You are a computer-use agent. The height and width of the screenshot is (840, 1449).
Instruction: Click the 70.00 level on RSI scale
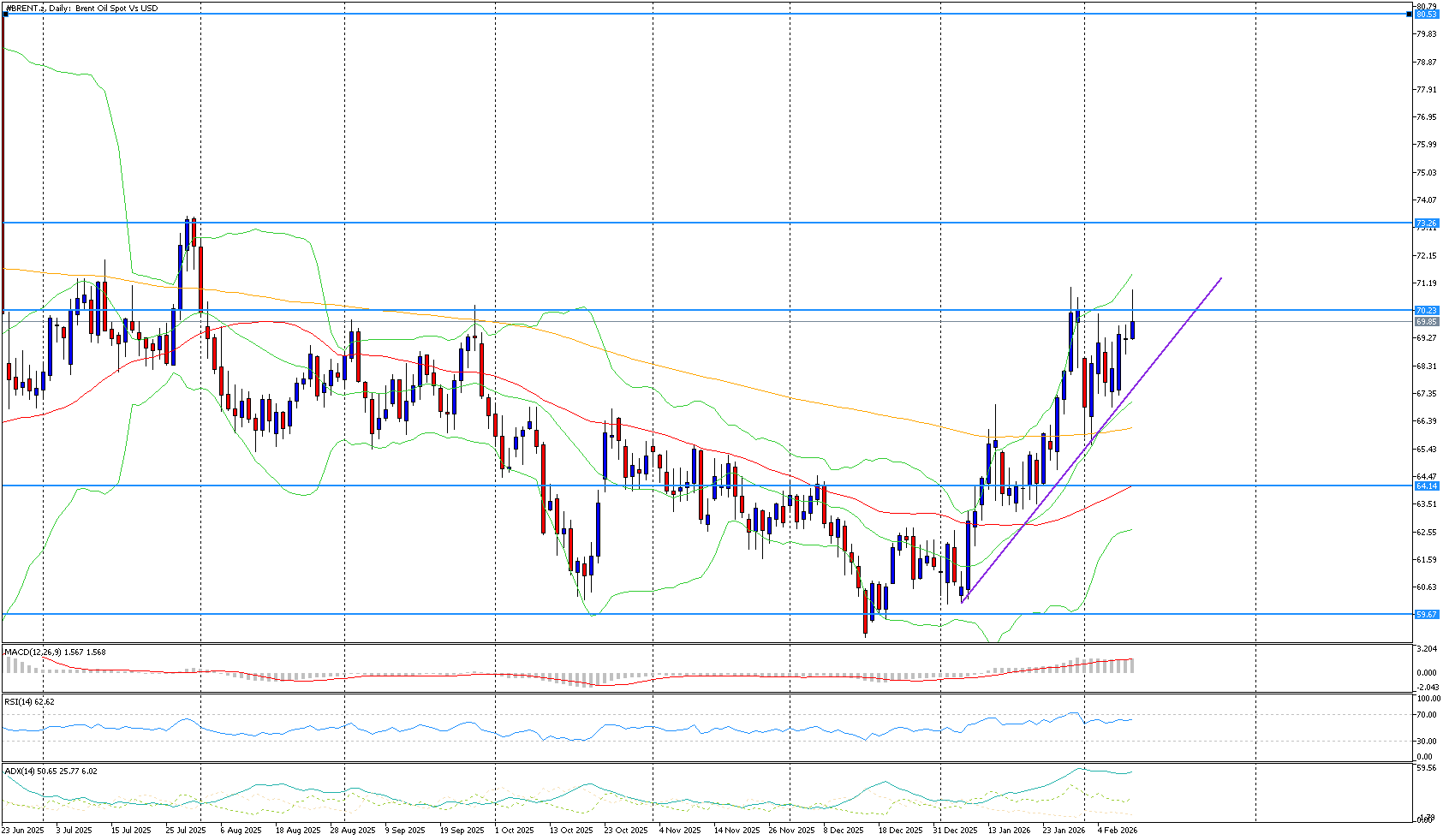(x=1425, y=714)
